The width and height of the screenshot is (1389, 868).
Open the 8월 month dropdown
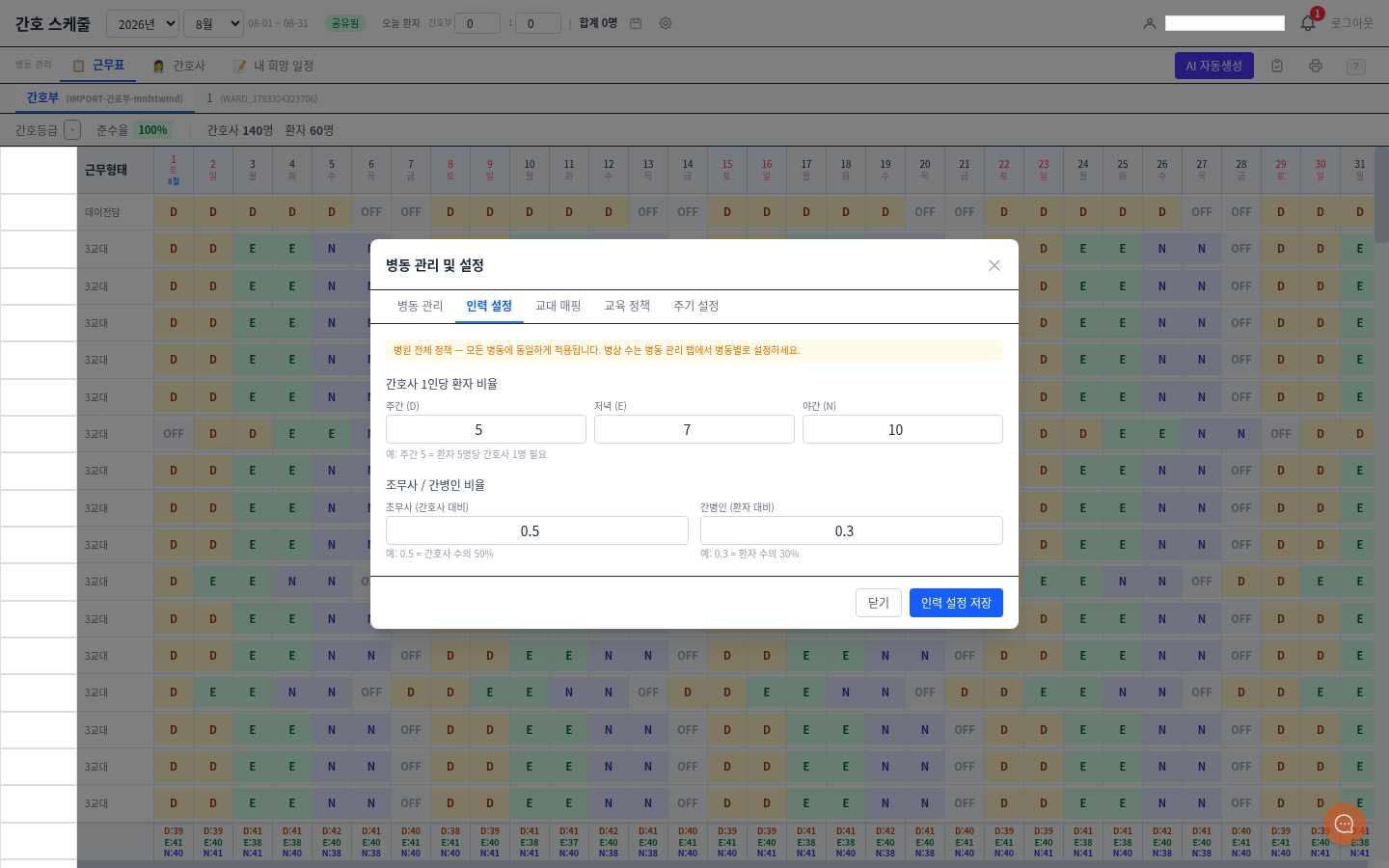point(213,23)
